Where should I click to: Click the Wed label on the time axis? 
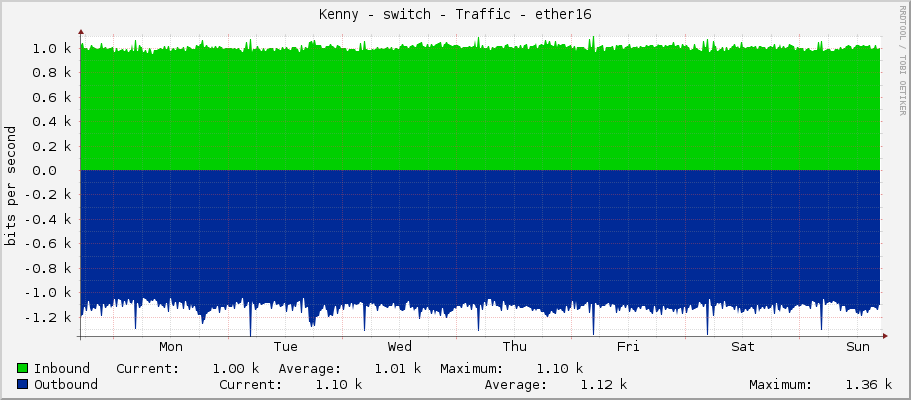[400, 347]
